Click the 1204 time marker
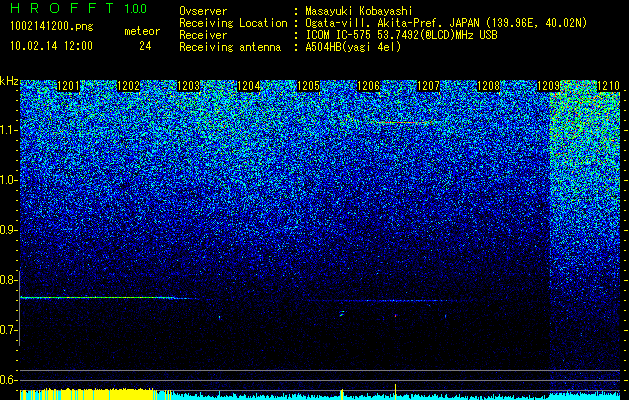Image resolution: width=629 pixels, height=400 pixels. click(249, 86)
